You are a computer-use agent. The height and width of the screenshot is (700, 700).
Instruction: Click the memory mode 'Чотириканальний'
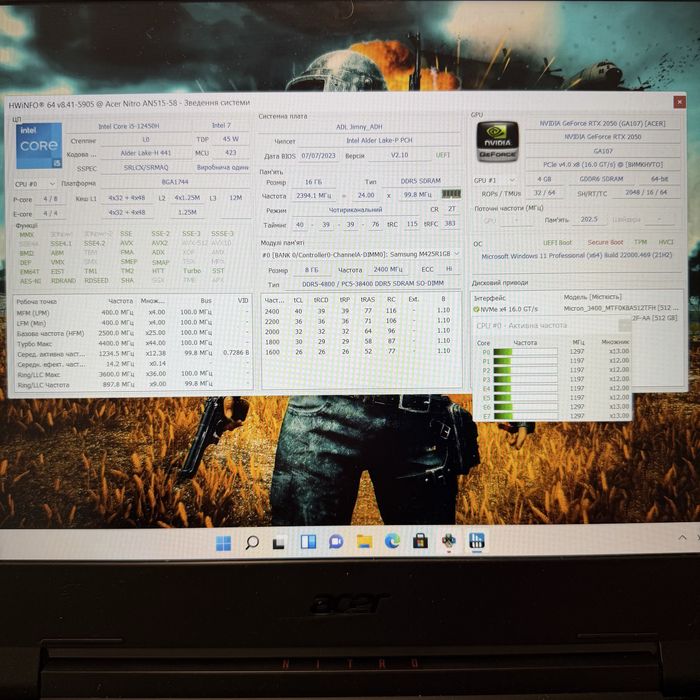[355, 210]
